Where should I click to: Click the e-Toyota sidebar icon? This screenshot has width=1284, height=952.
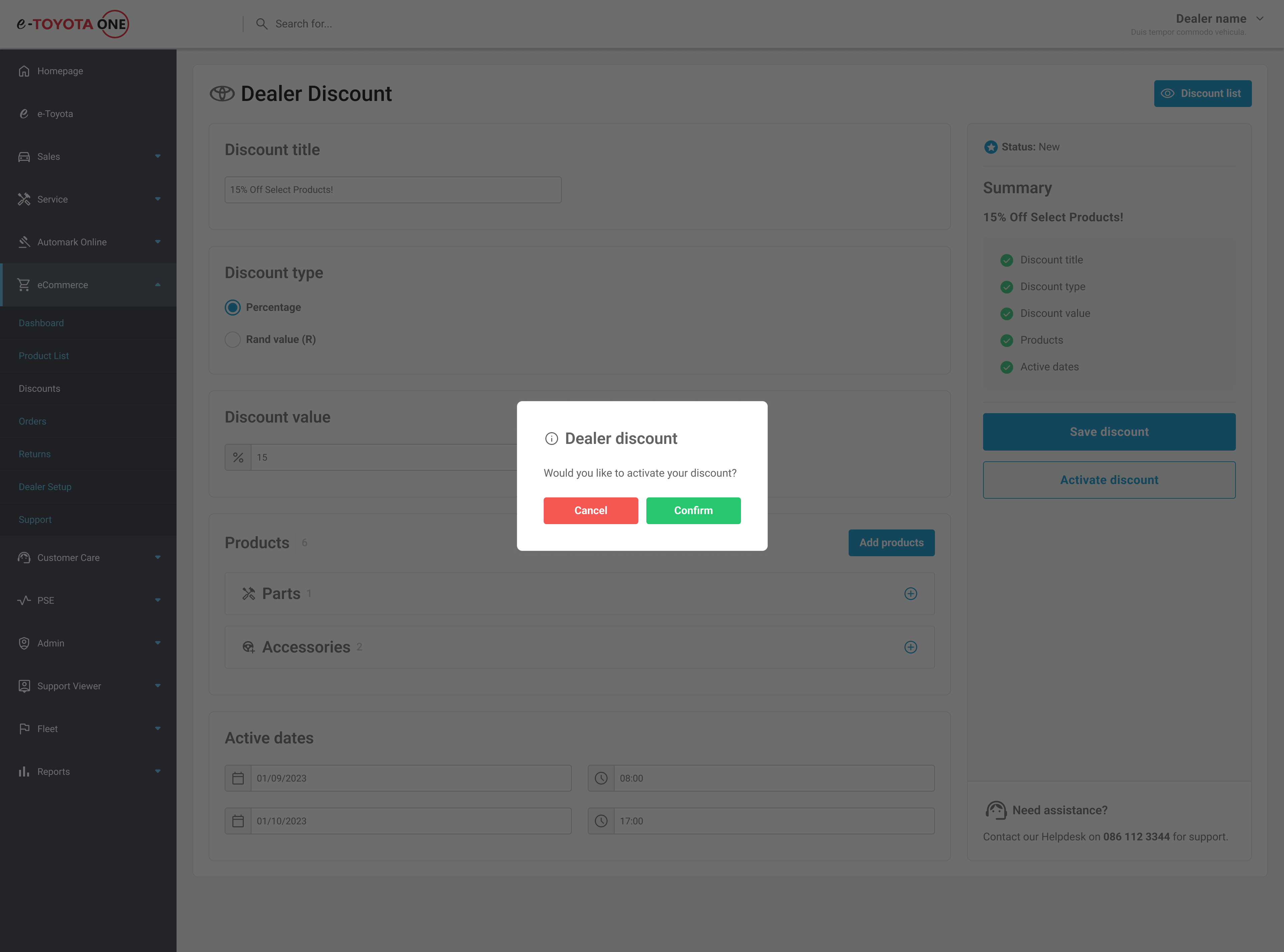pyautogui.click(x=24, y=114)
